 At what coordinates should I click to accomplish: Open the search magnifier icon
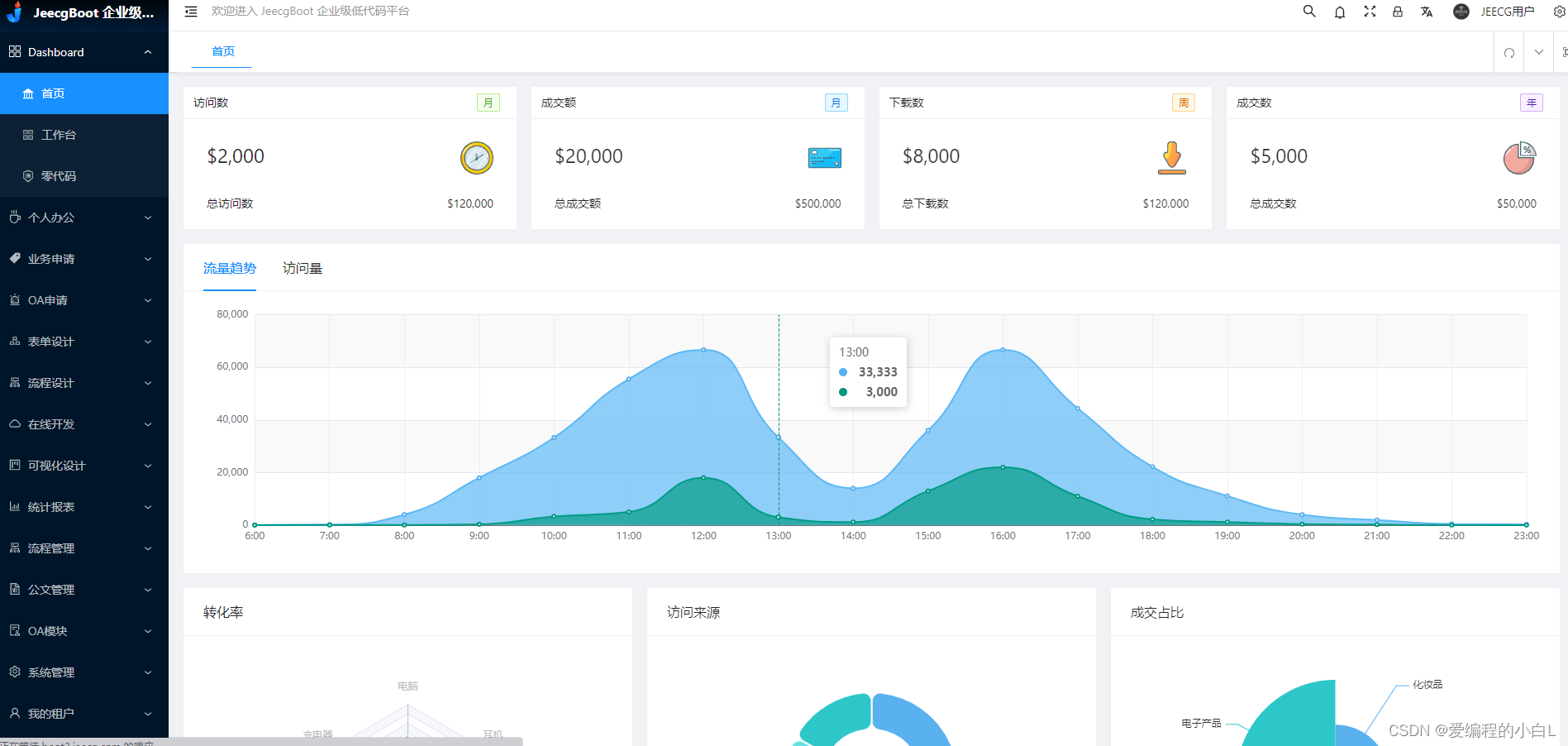tap(1309, 12)
